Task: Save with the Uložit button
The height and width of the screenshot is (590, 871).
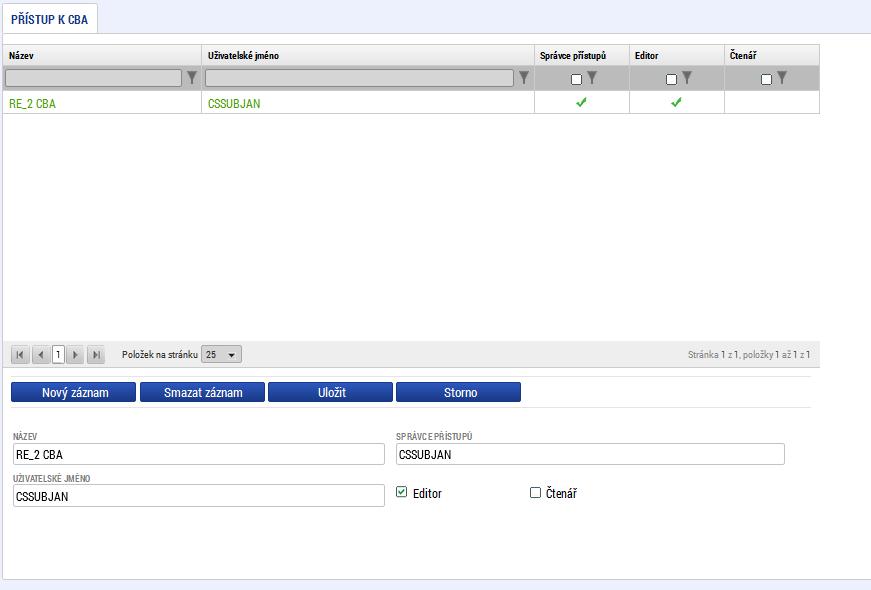Action: pyautogui.click(x=331, y=392)
